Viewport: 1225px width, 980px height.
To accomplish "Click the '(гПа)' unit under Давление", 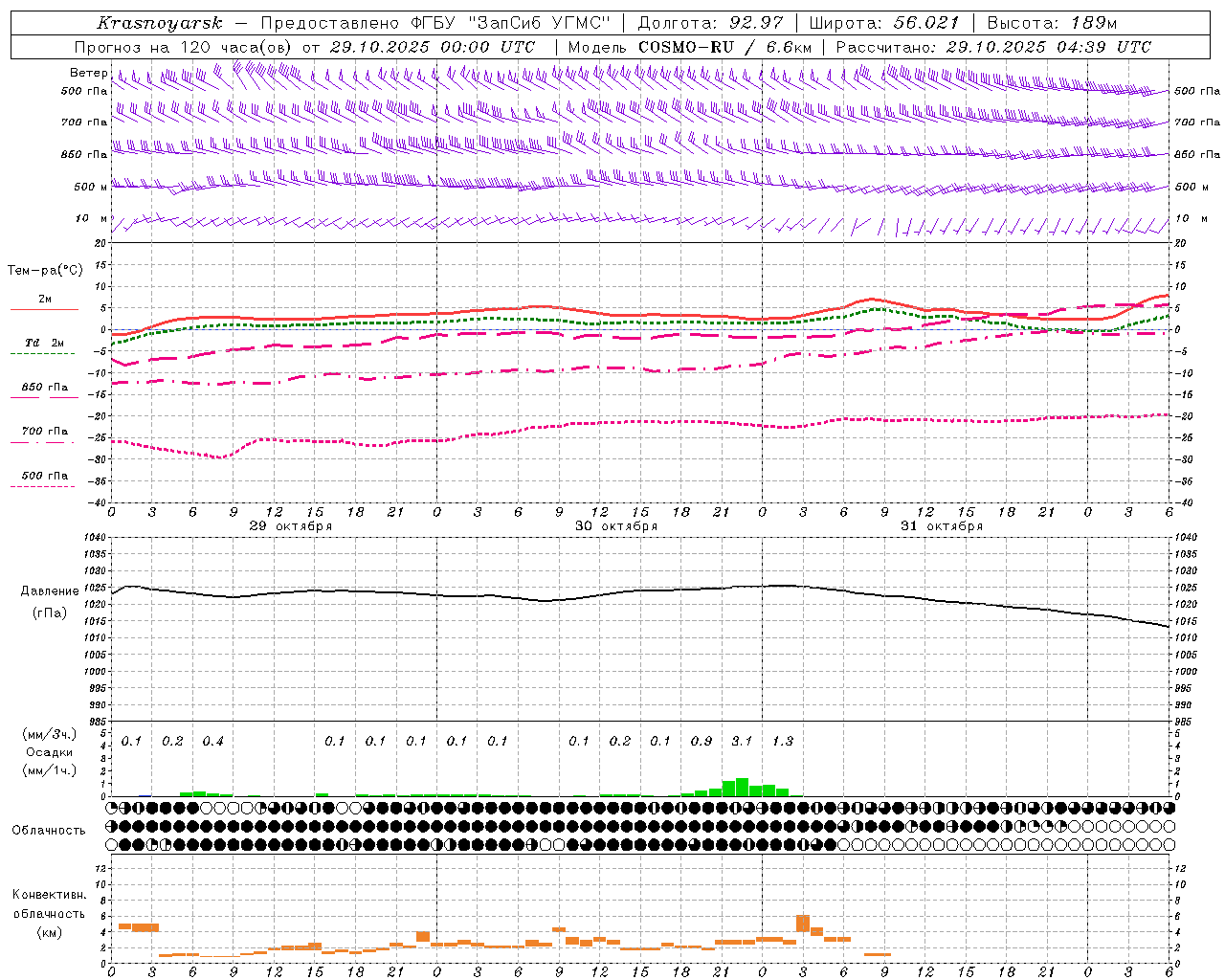I will click(50, 612).
